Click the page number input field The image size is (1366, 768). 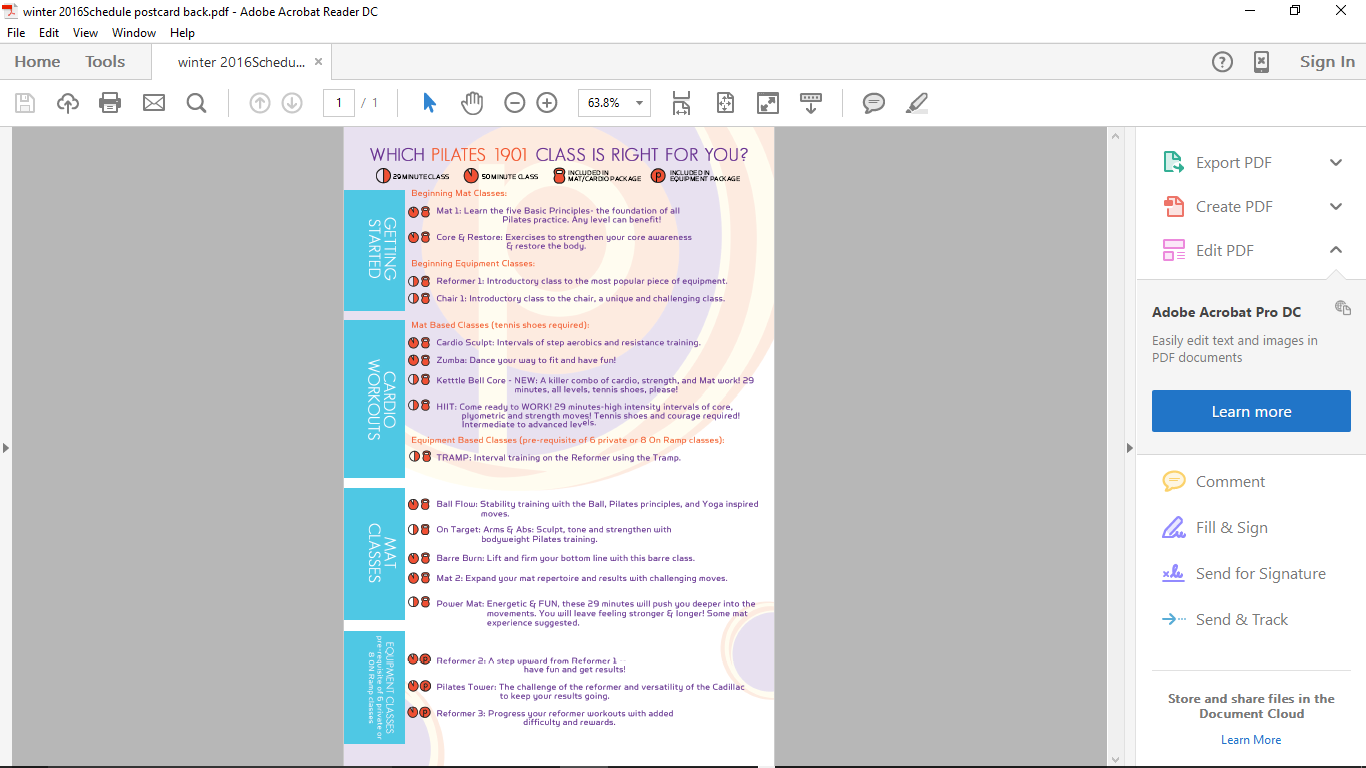click(x=339, y=103)
